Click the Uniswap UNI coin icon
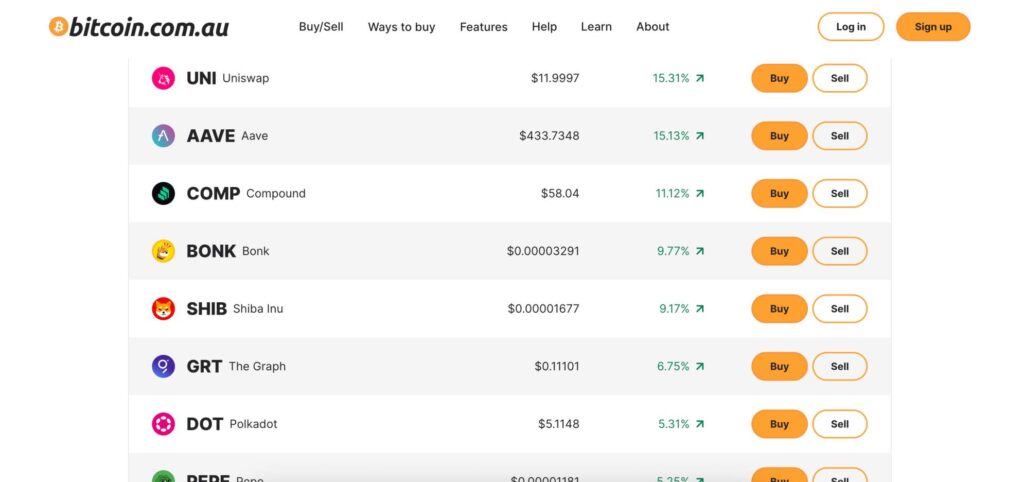 pos(163,78)
